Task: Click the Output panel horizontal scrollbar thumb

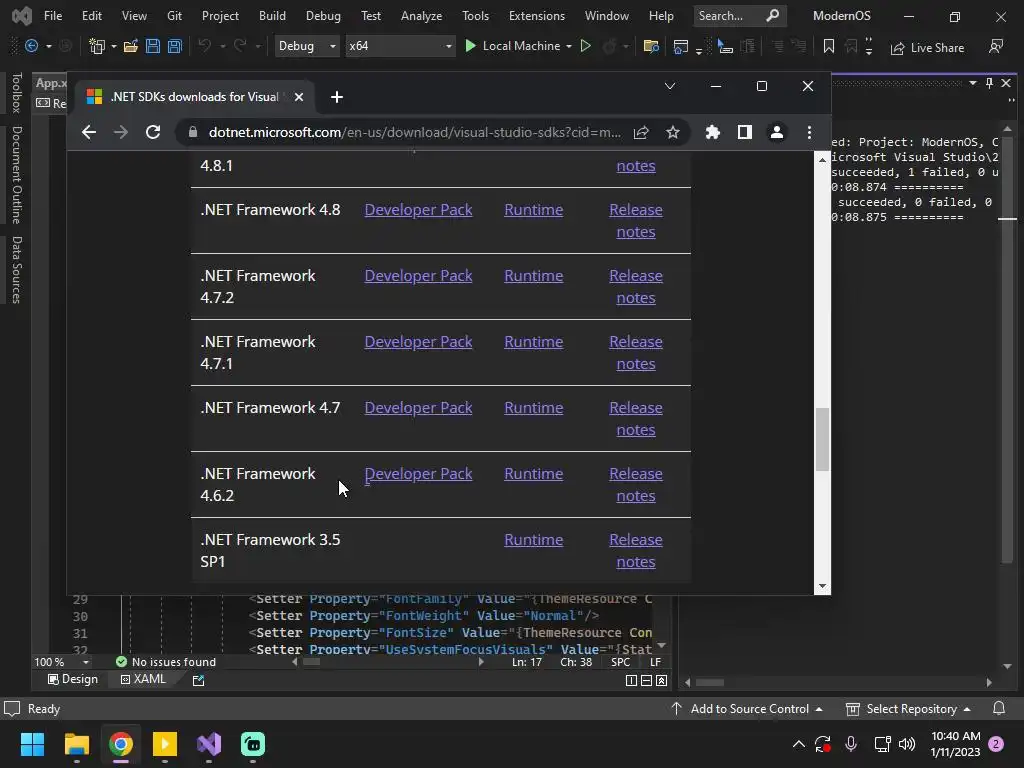Action: (x=710, y=682)
